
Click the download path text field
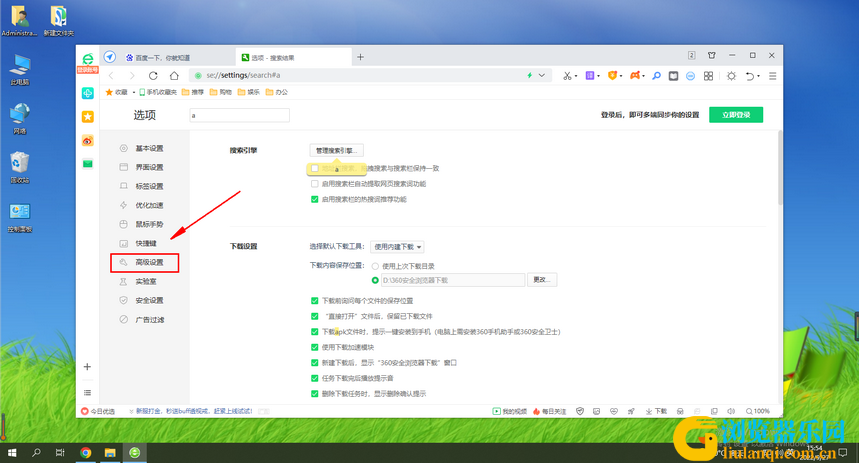coord(452,280)
